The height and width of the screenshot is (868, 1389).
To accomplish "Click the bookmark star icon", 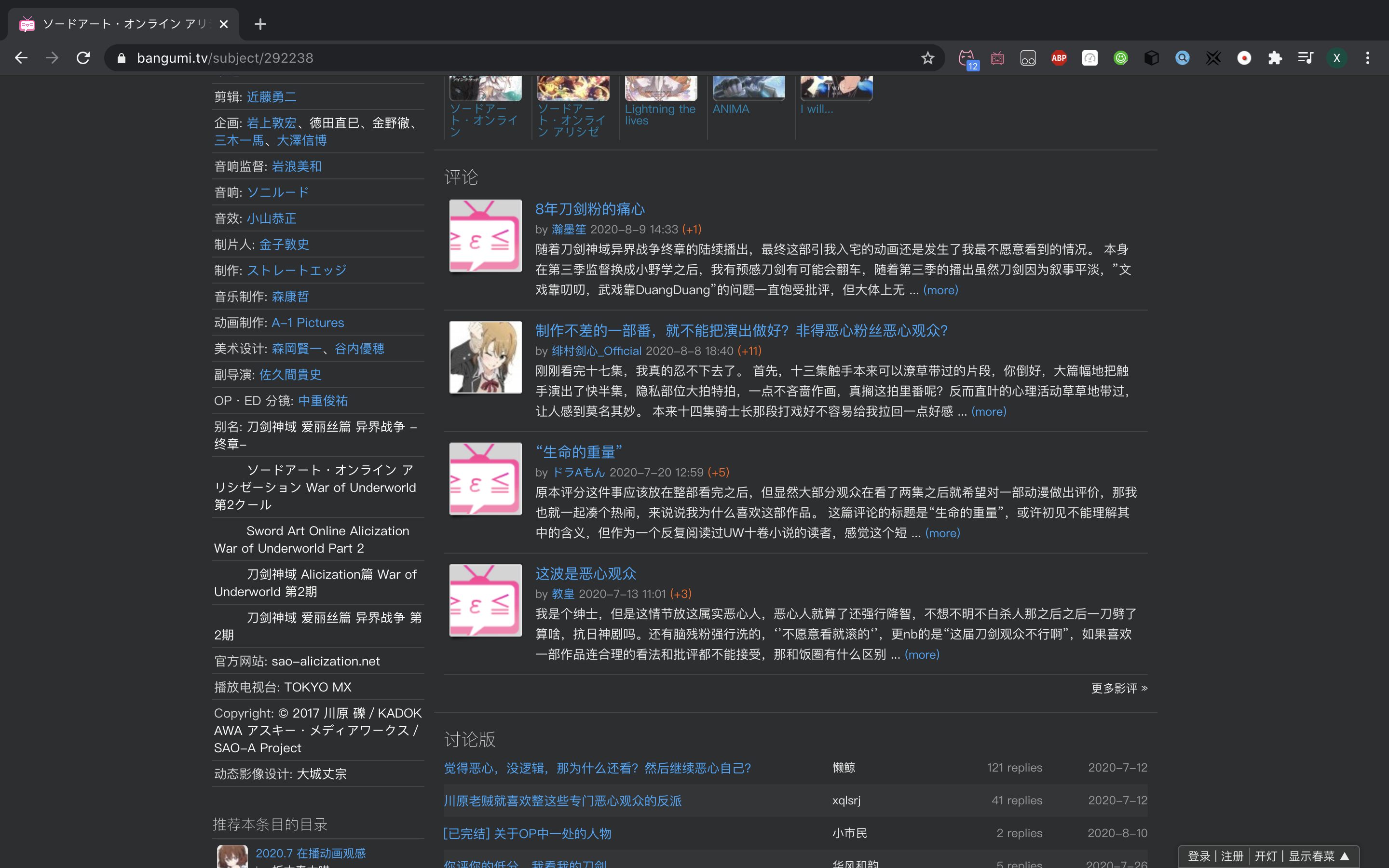I will coord(927,58).
